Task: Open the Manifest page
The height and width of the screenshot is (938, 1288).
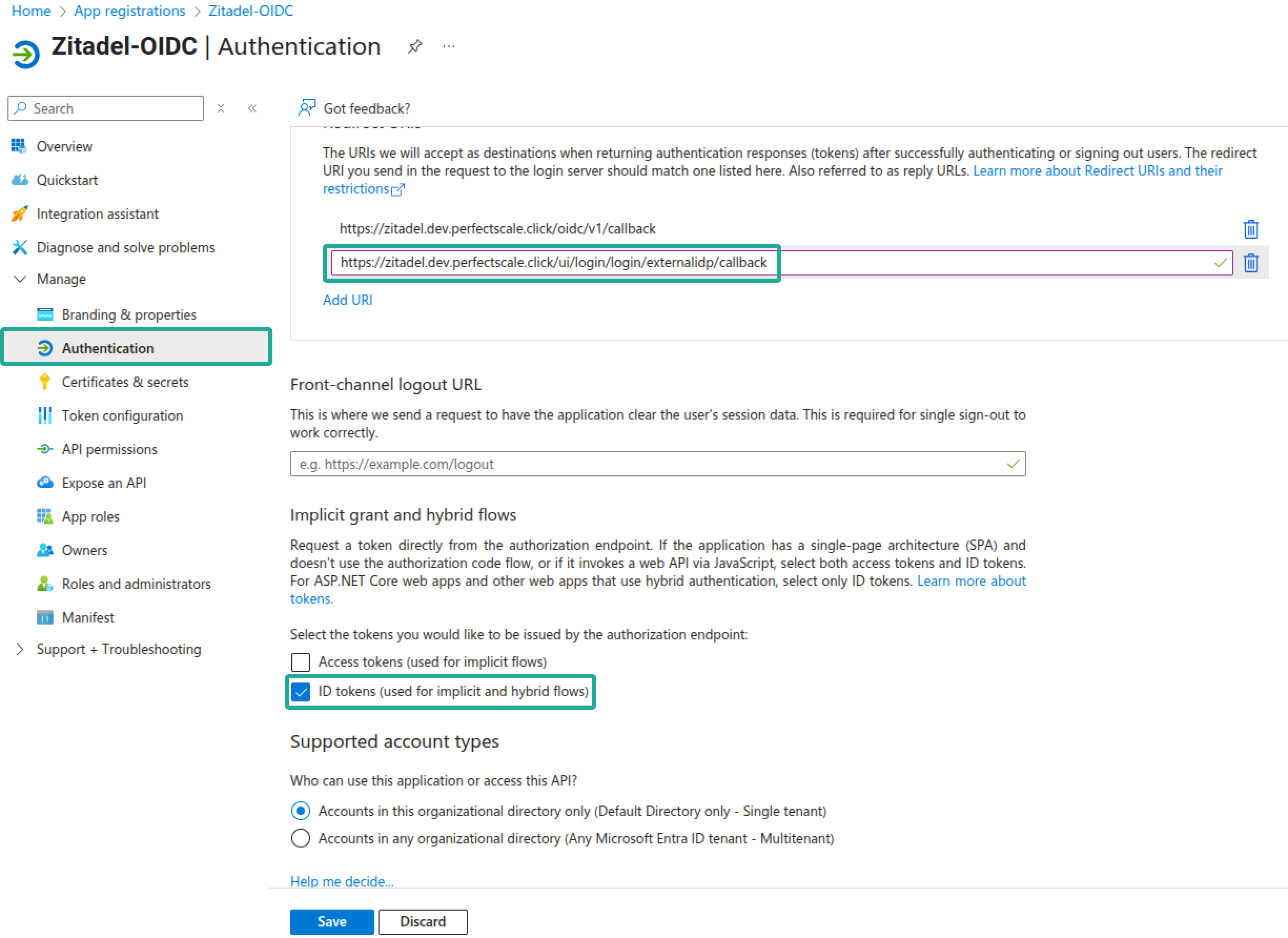Action: tap(87, 618)
